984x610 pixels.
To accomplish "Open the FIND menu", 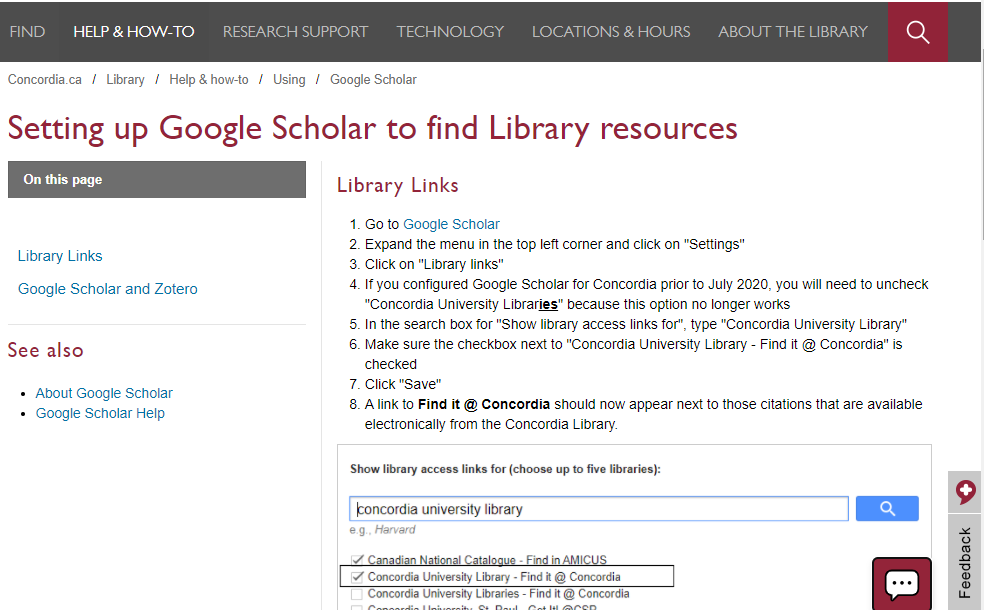I will [28, 31].
